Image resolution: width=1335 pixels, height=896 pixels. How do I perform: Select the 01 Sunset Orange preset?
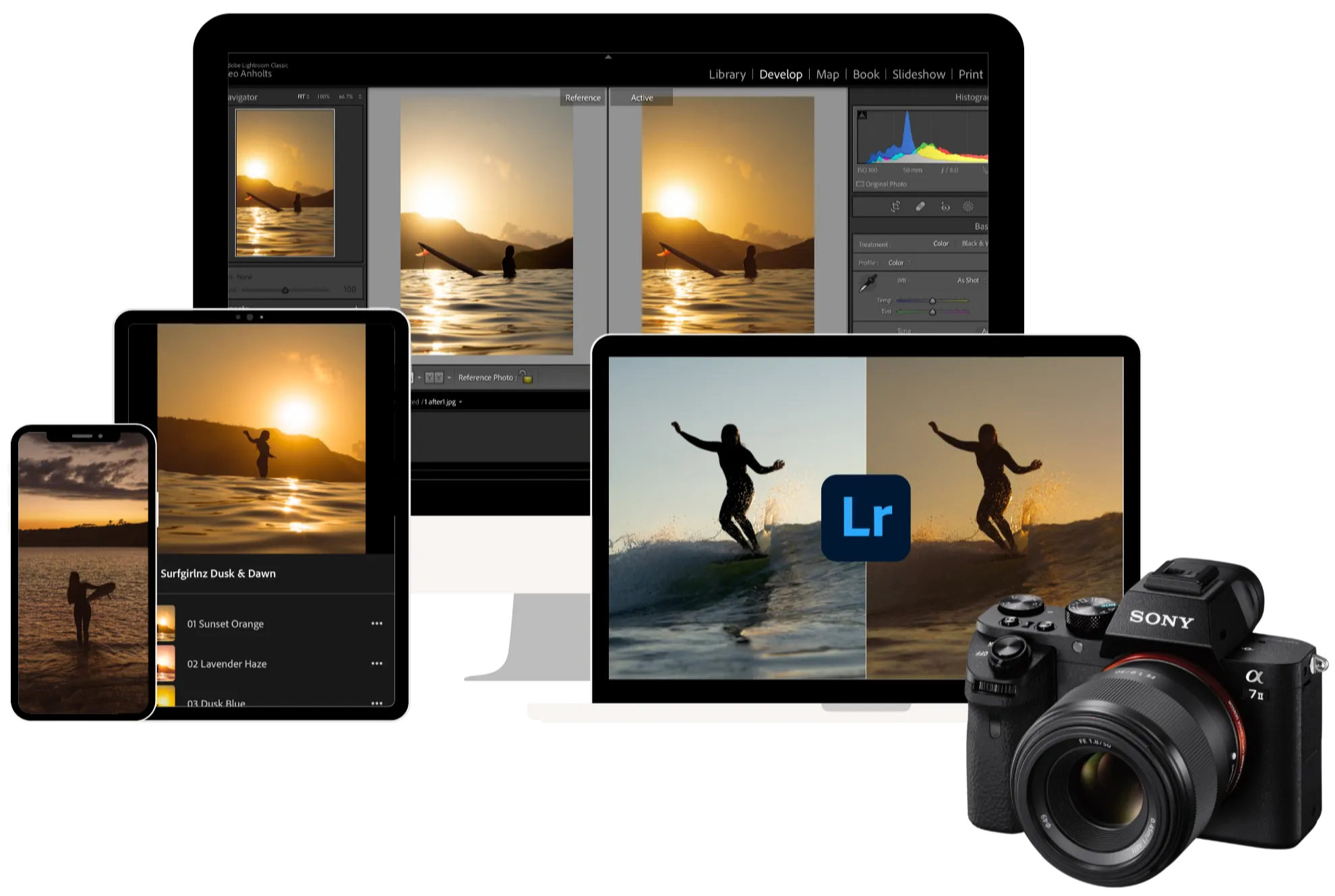point(225,624)
